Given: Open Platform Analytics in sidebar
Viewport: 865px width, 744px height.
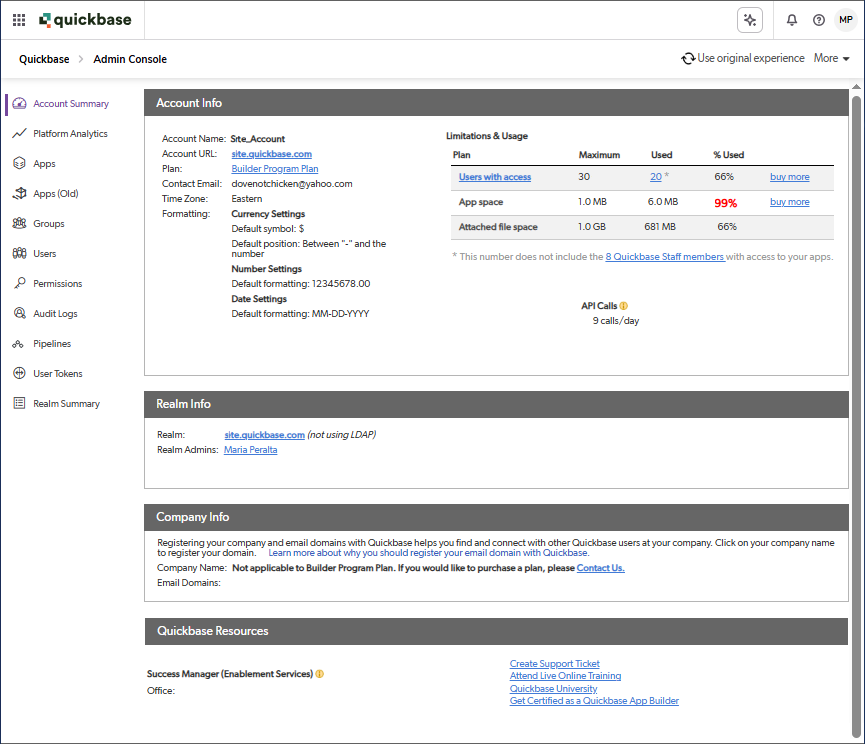Looking at the screenshot, I should (69, 134).
